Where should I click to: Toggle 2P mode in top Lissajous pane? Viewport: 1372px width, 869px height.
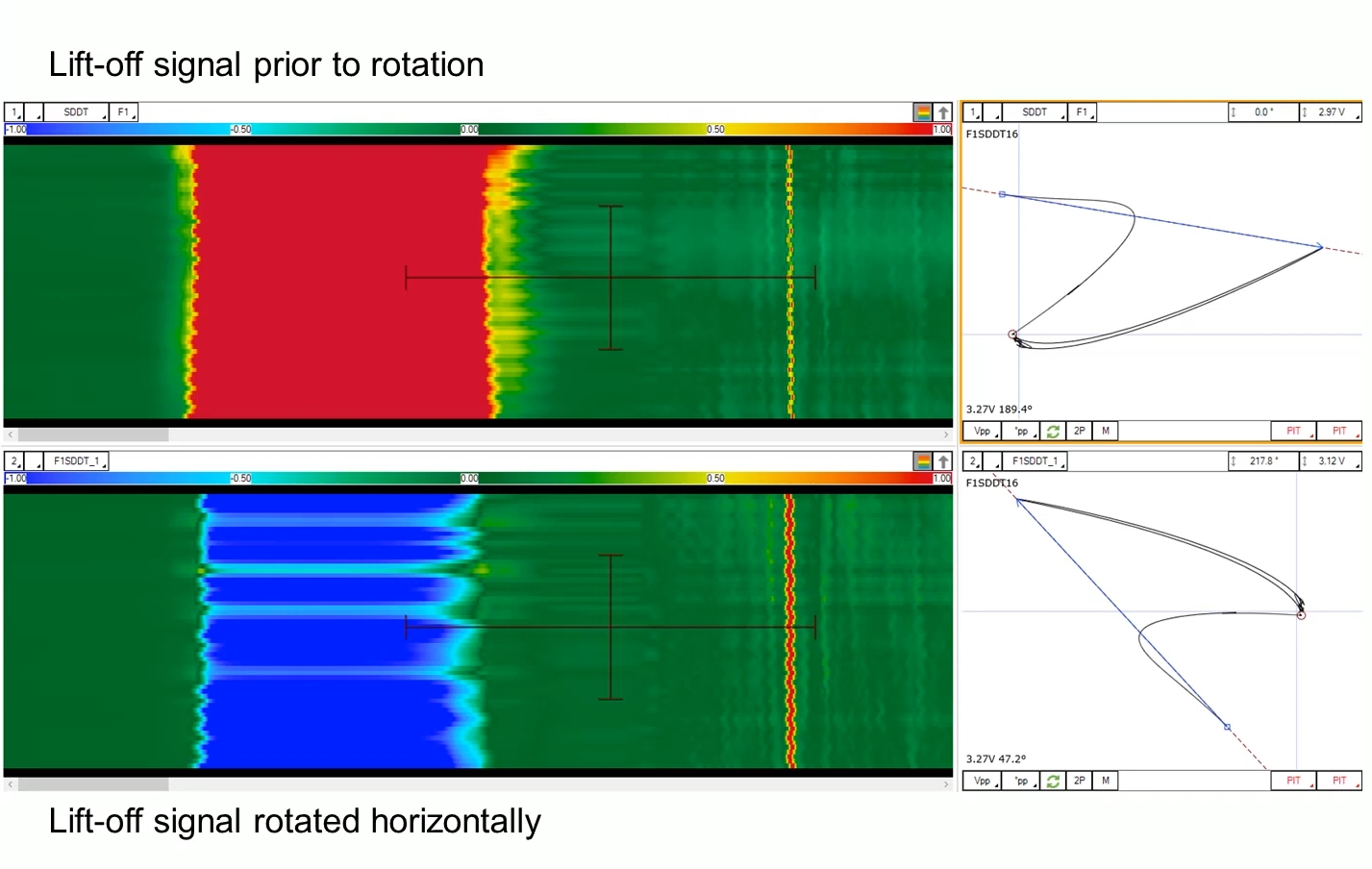(1080, 432)
